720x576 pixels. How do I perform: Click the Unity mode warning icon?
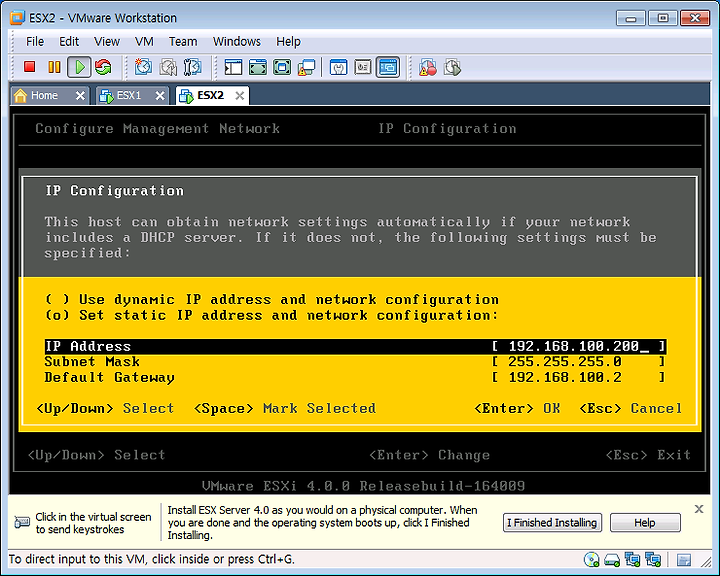point(306,68)
